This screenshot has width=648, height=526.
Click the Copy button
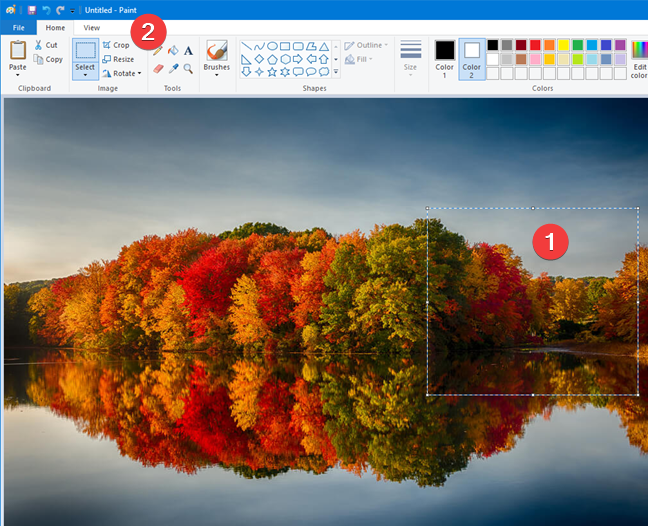coord(48,59)
